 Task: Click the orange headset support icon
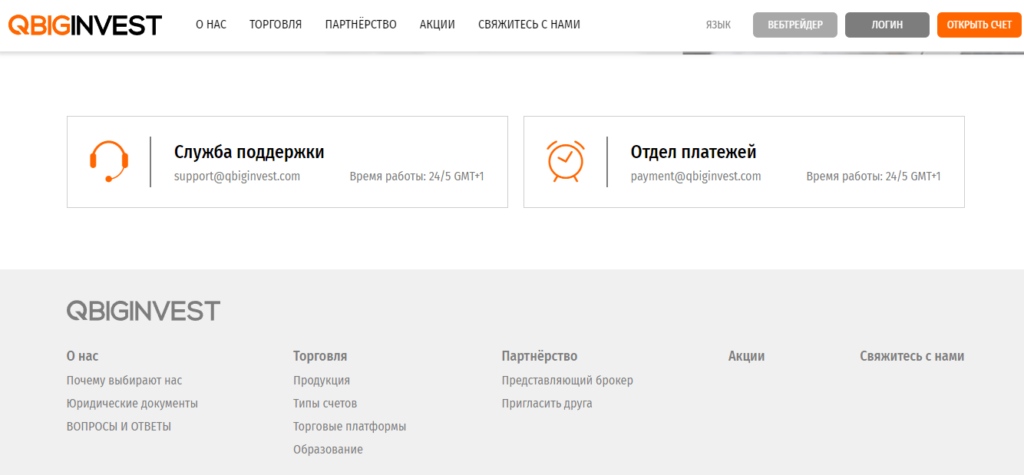click(x=108, y=161)
